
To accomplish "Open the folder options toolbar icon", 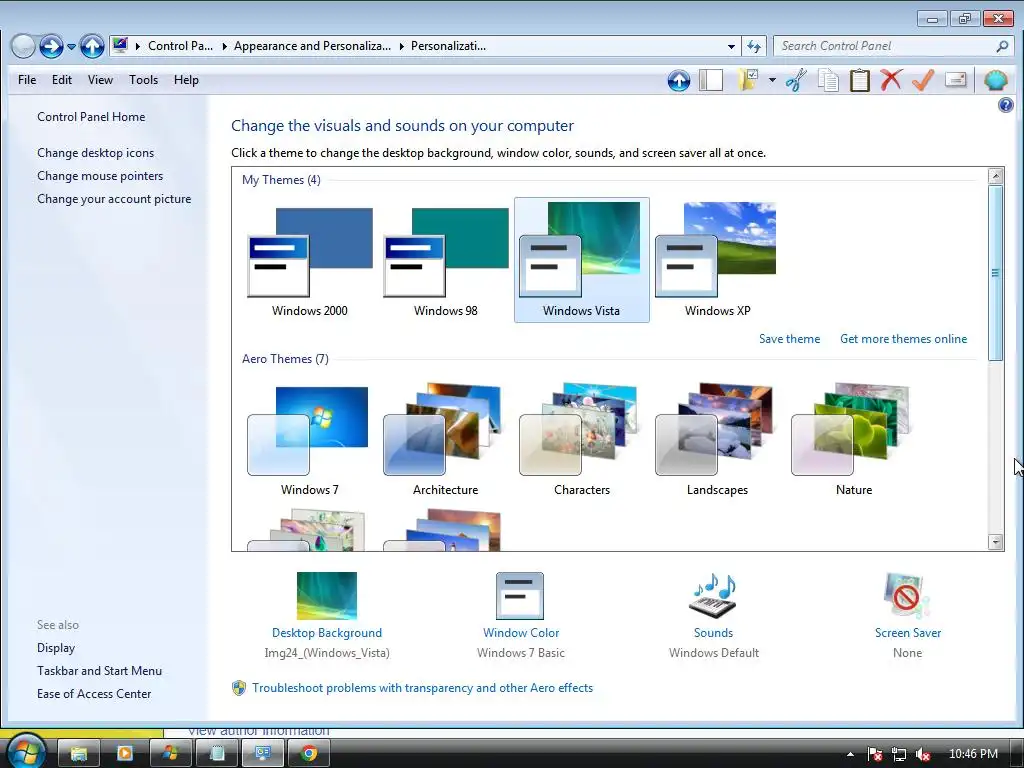I will point(748,80).
